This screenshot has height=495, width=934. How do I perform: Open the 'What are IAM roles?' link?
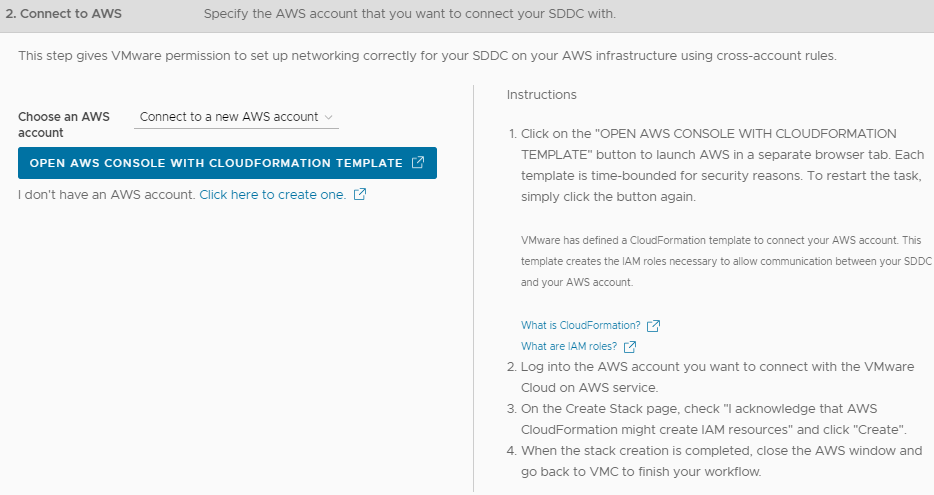[569, 346]
